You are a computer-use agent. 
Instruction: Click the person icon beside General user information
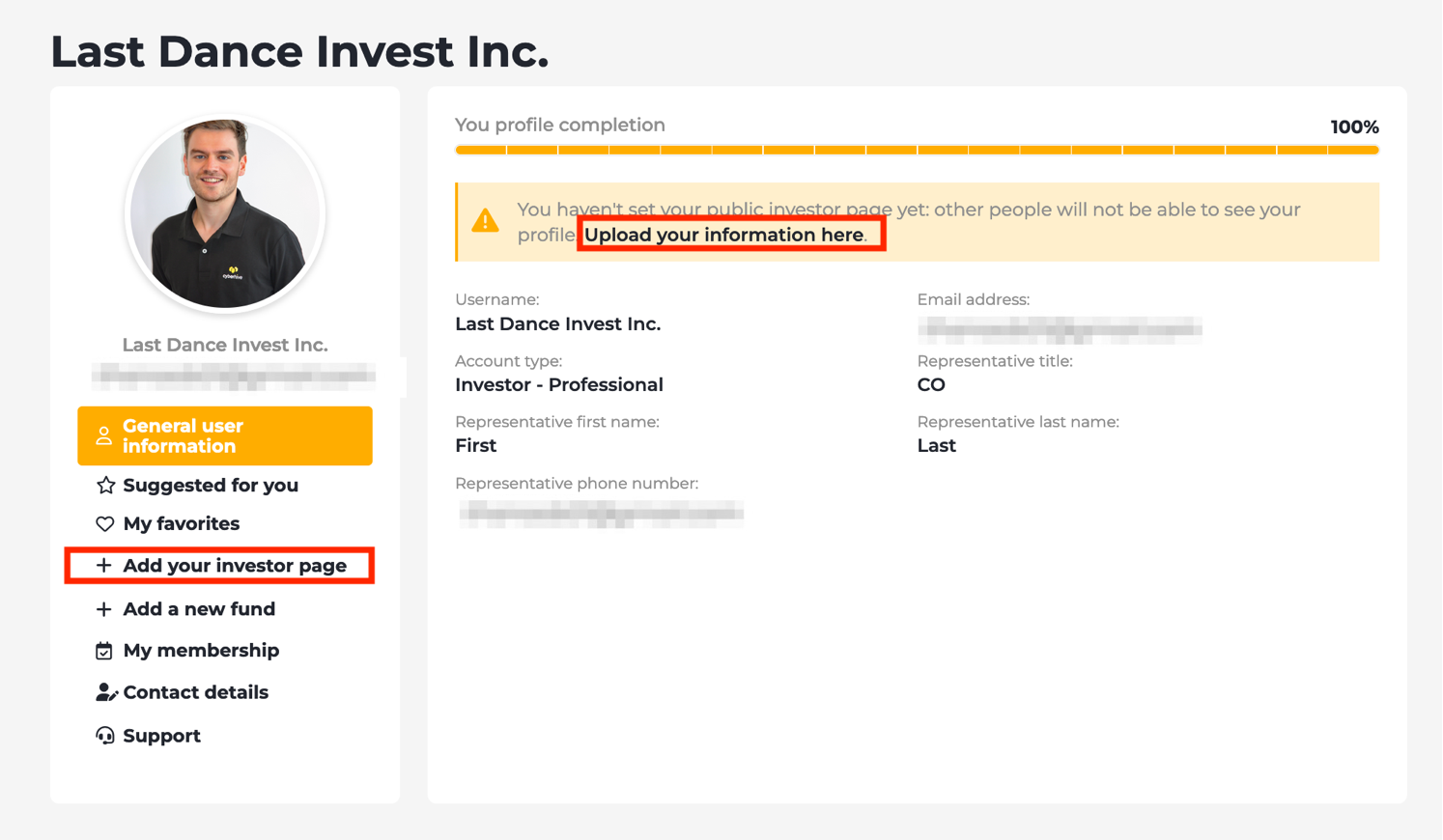tap(104, 435)
